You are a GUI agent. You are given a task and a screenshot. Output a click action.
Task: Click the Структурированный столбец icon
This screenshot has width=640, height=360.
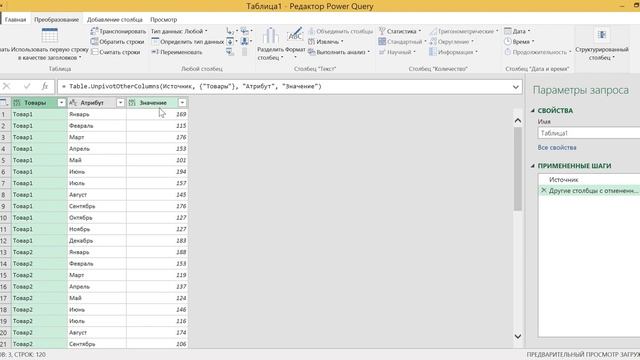click(602, 35)
